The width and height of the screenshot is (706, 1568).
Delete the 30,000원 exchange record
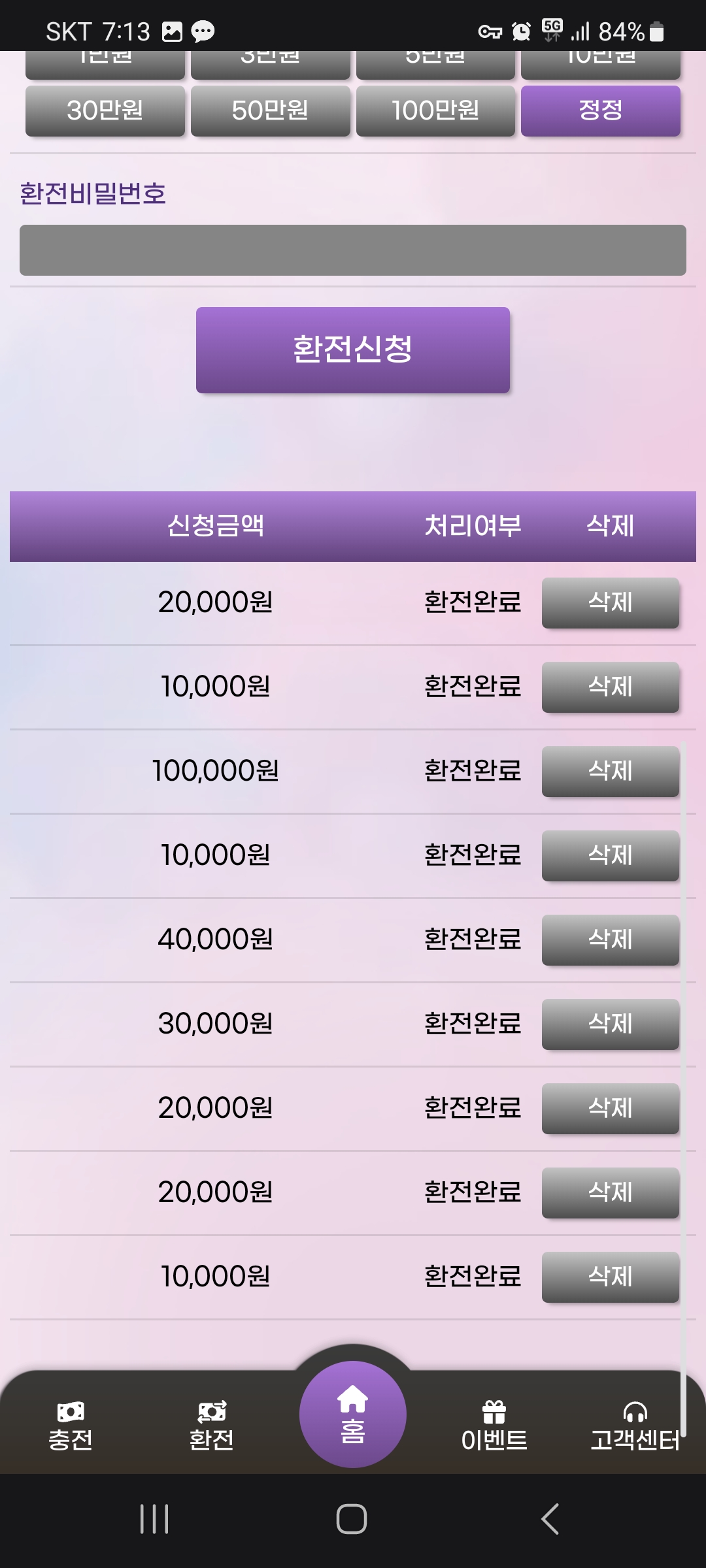click(x=610, y=1024)
